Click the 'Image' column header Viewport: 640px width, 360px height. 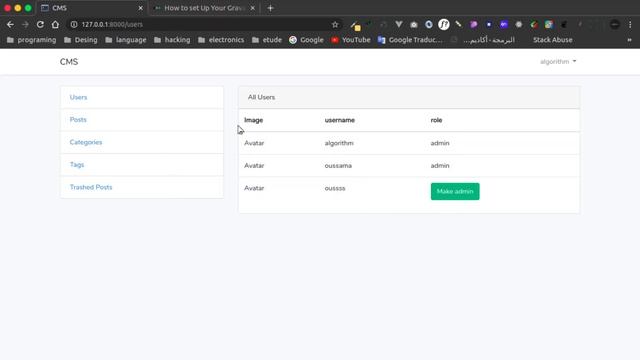click(x=253, y=120)
